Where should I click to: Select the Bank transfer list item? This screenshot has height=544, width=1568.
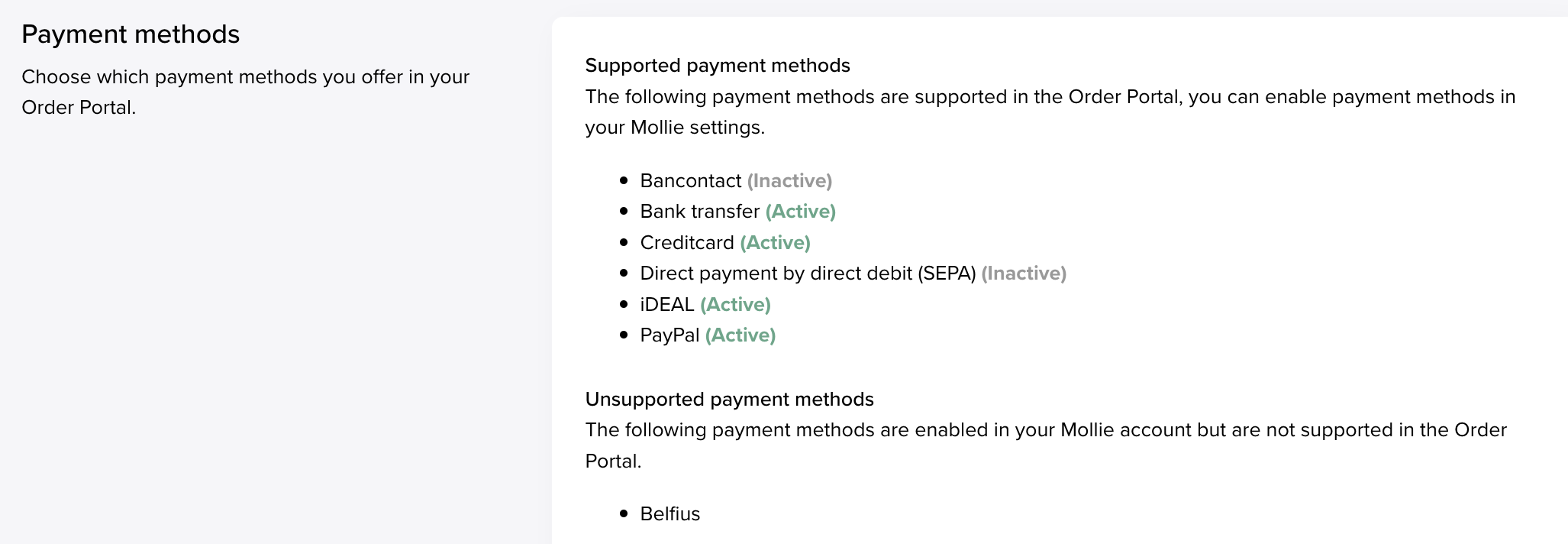click(700, 212)
